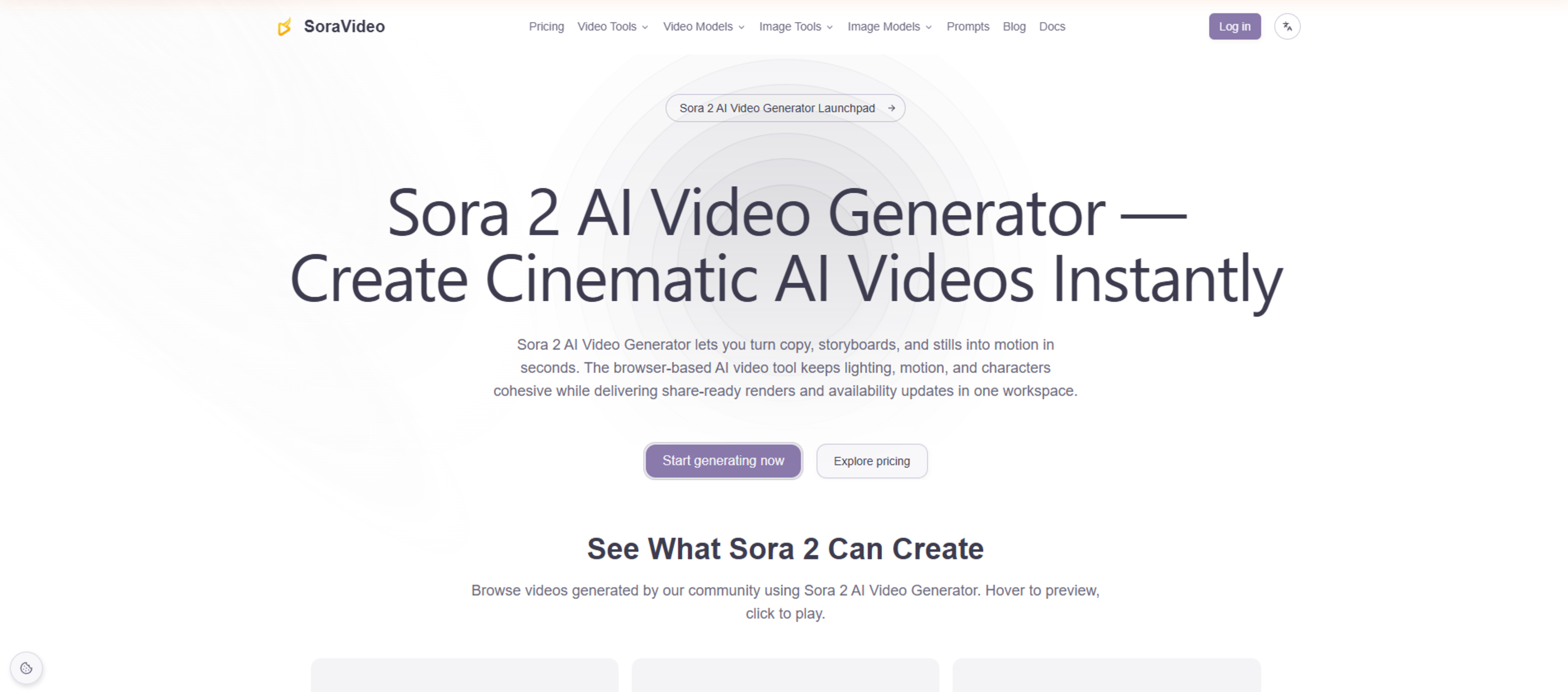Viewport: 1568px width, 692px height.
Task: Click the middle video card placeholder
Action: coord(784,675)
